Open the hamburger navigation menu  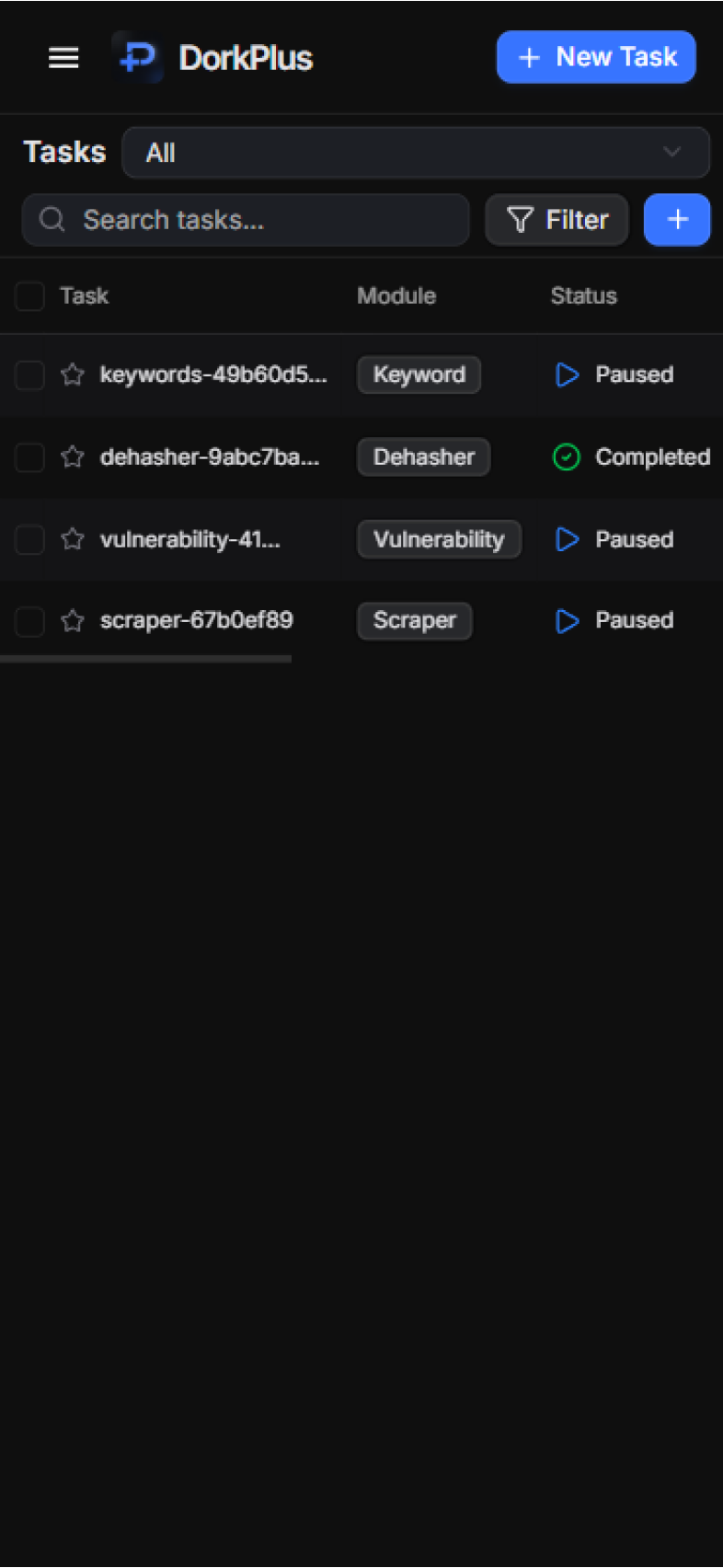coord(63,58)
